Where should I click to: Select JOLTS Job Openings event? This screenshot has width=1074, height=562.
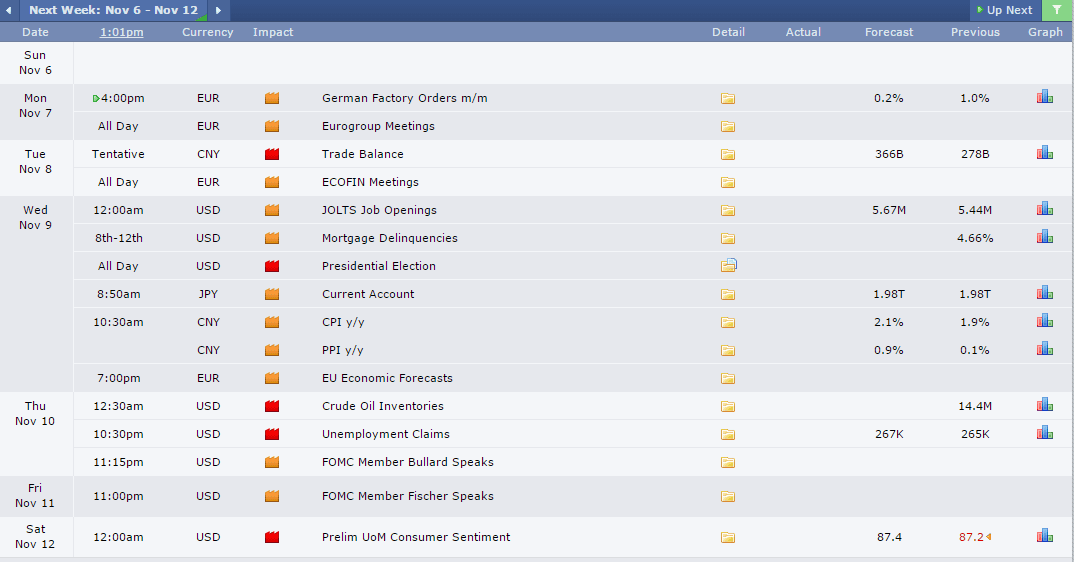[x=379, y=210]
